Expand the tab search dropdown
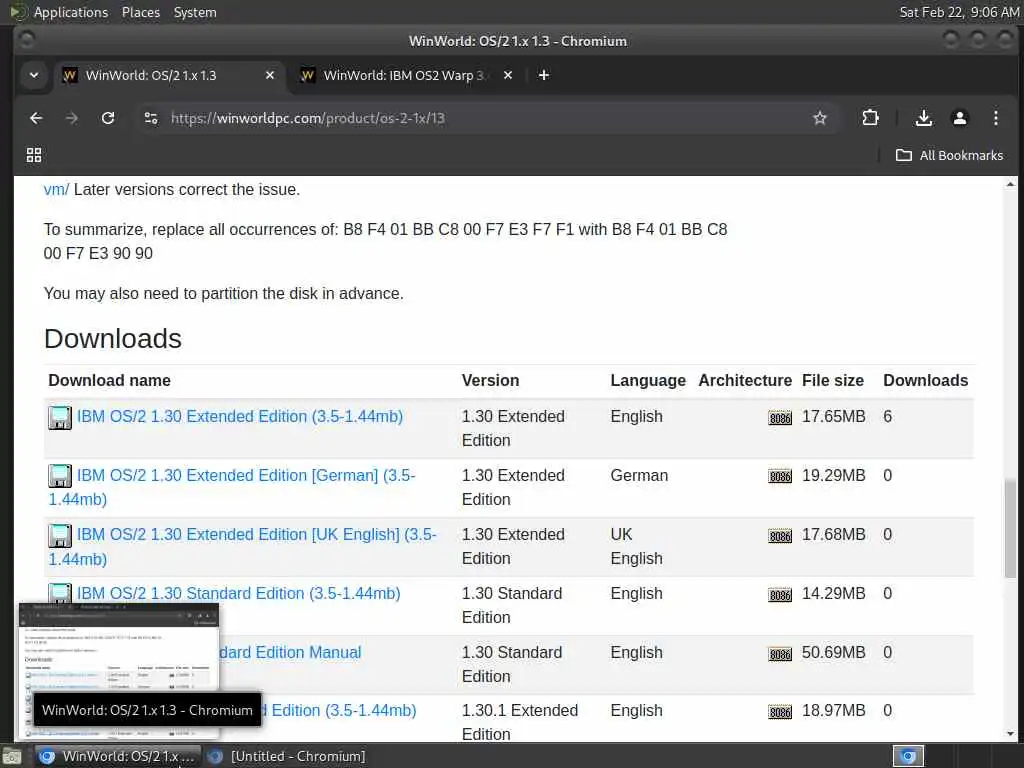Screen dimensions: 1024x768 coord(34,75)
